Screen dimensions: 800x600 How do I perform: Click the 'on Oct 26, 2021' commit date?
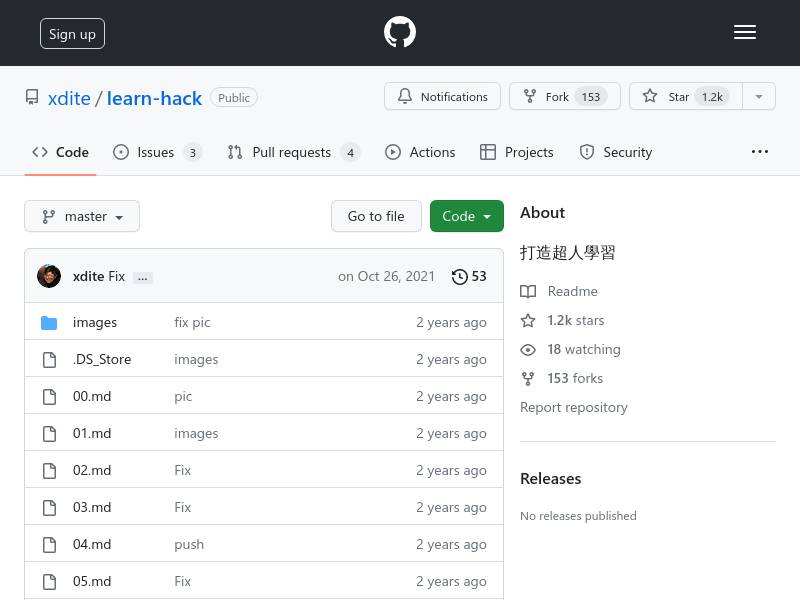(386, 277)
